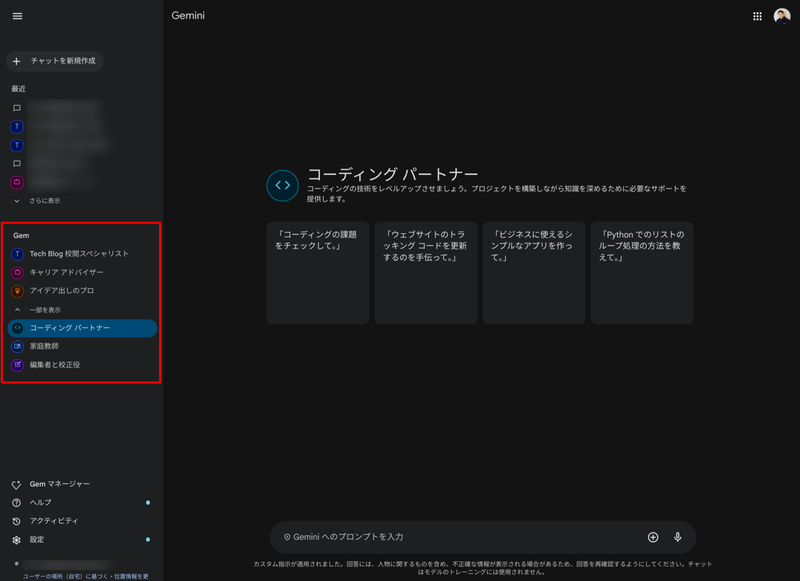Select 家庭教師 Gem
Screen dimensions: 800x581
coord(82,346)
